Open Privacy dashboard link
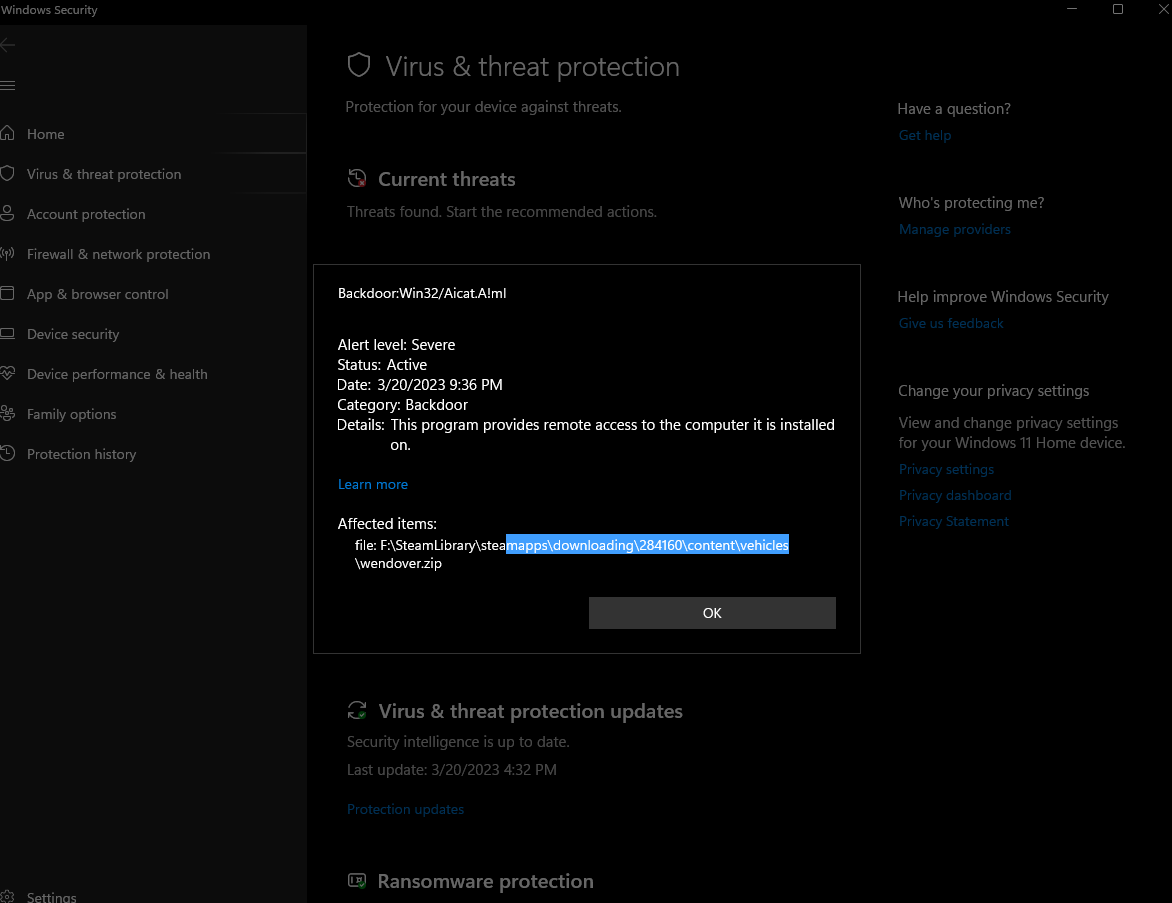Screen dimensions: 1172x903 point(954,496)
